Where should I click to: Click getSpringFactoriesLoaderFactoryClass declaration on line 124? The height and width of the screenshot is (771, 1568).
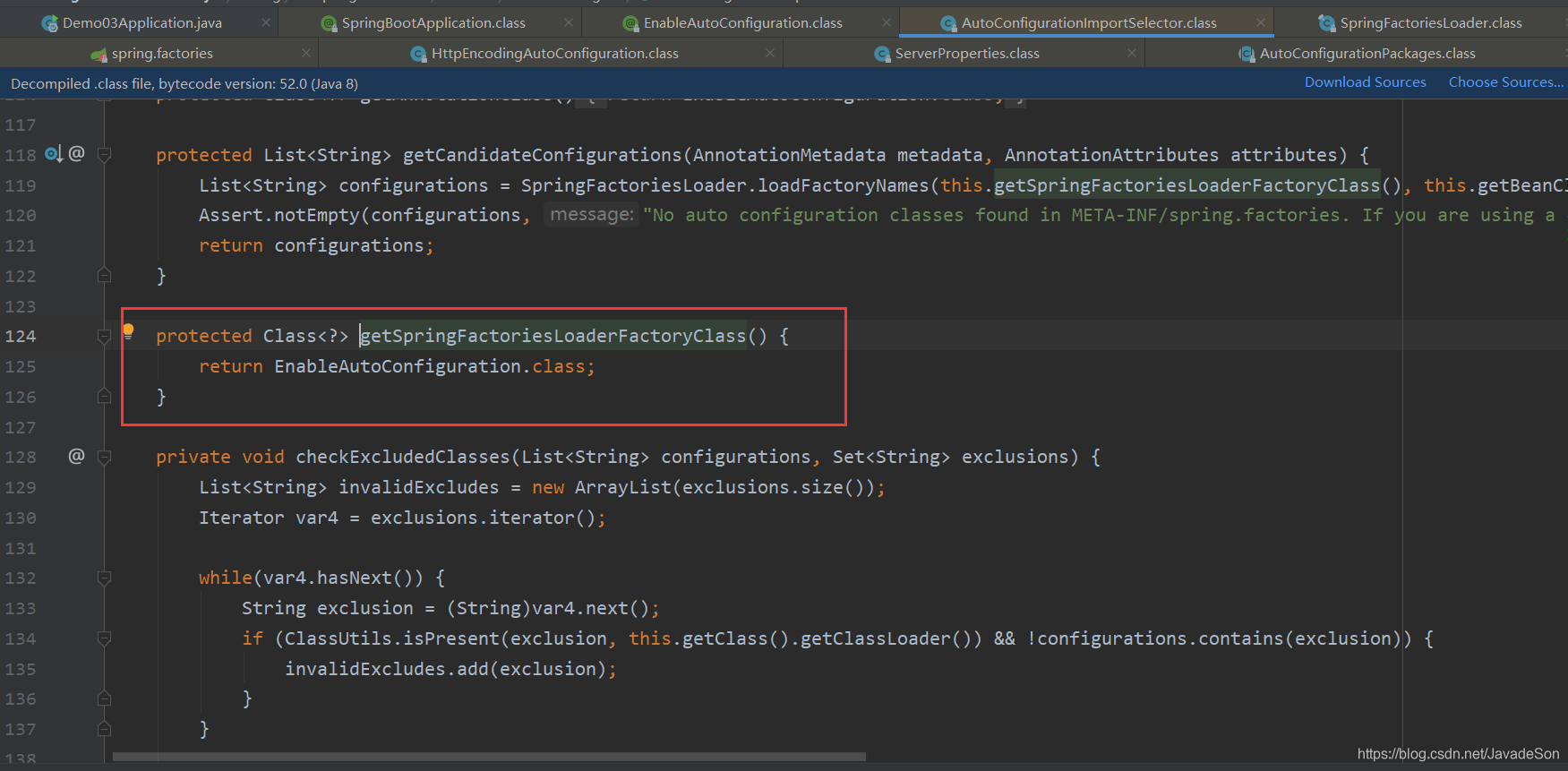[553, 336]
